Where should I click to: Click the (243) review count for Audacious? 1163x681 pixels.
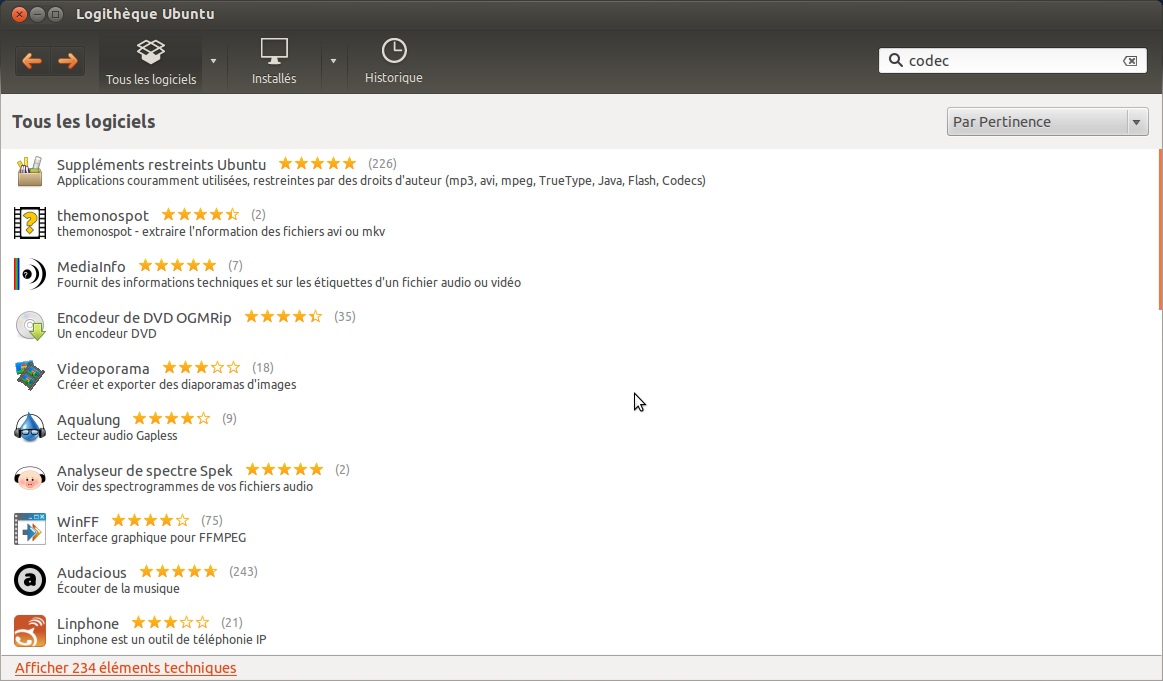pyautogui.click(x=243, y=571)
